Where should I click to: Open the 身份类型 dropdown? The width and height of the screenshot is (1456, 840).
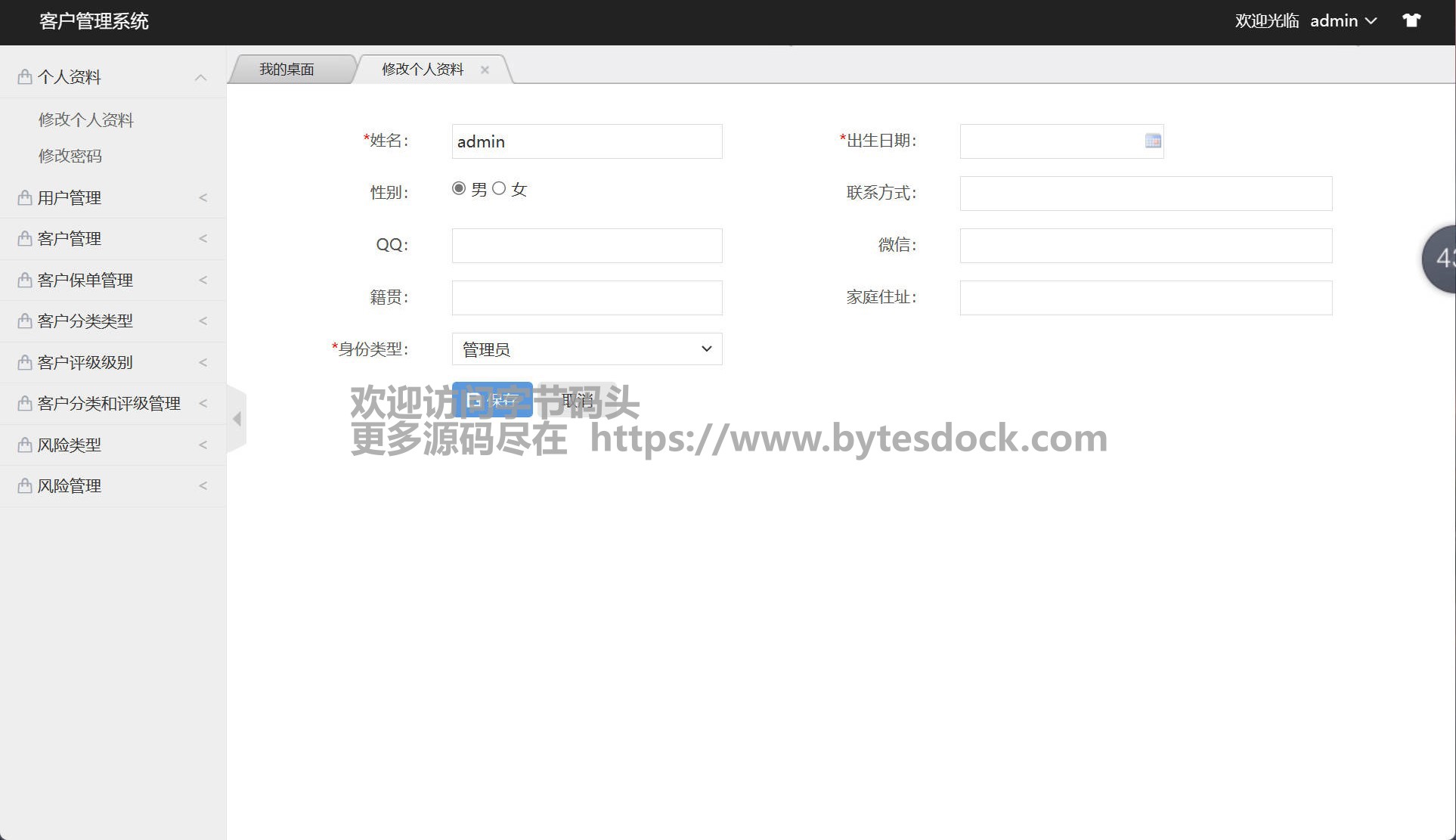click(x=587, y=349)
